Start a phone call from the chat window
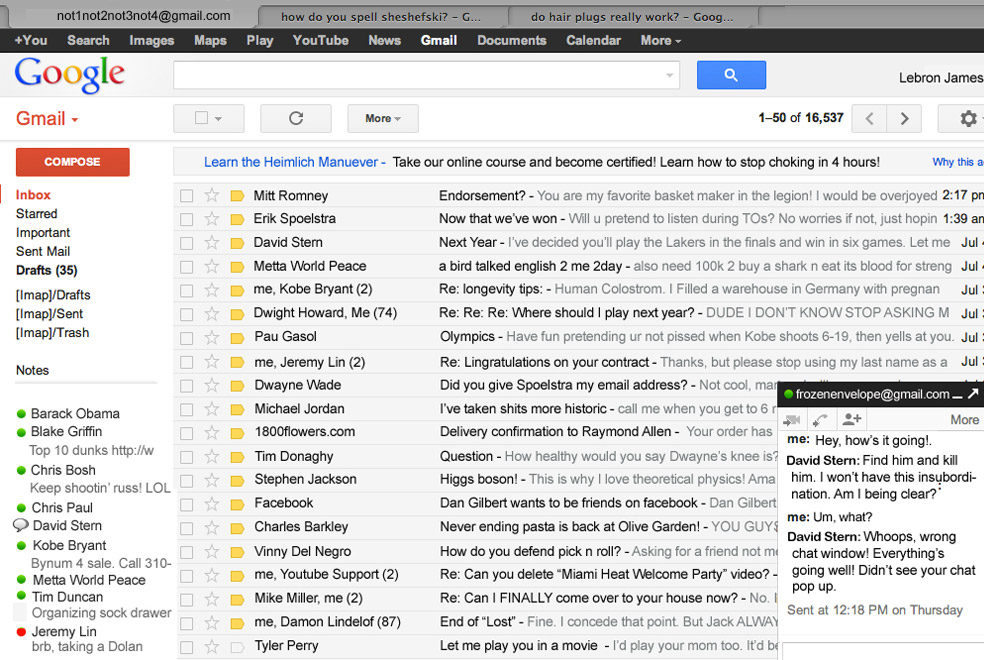Screen dimensions: 984x660 coord(820,419)
